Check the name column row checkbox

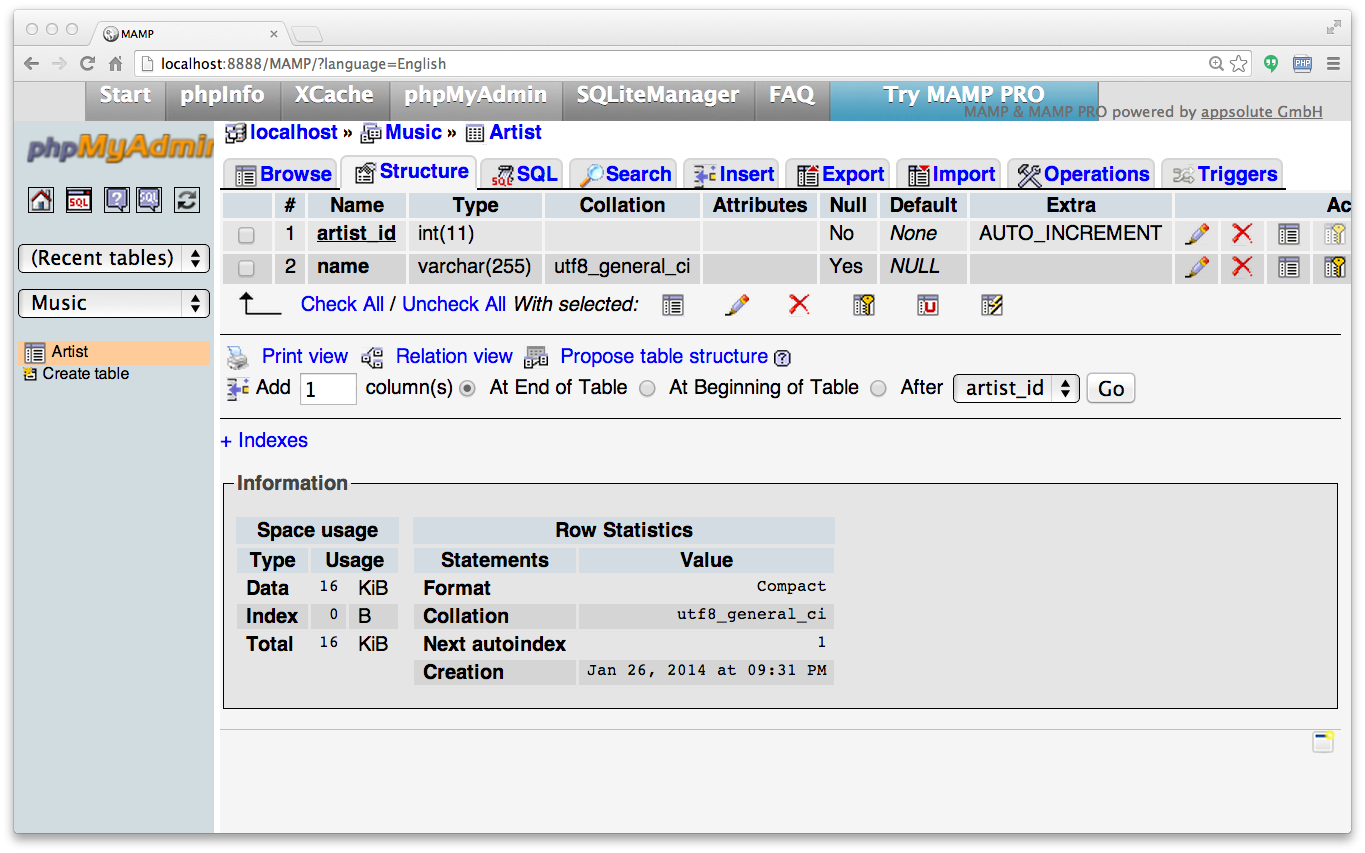pos(246,268)
